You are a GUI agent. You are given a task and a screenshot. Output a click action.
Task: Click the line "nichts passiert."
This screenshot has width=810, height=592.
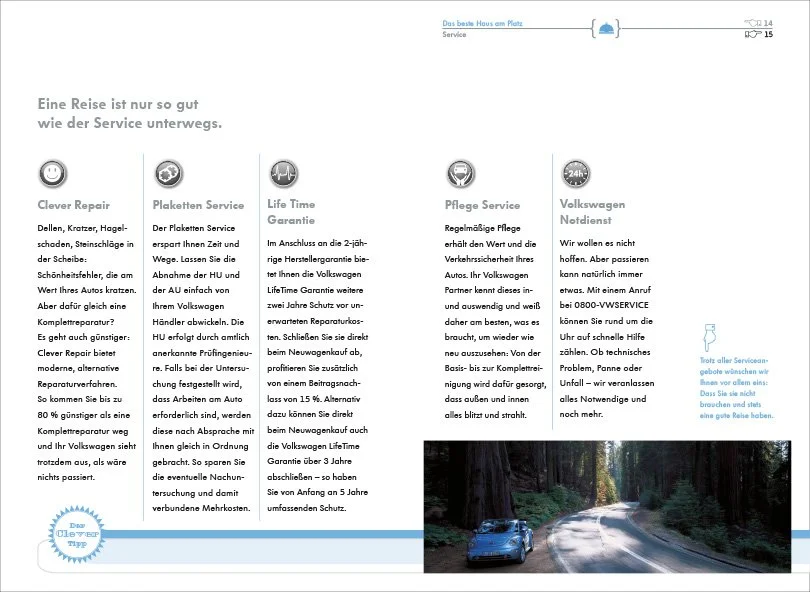coord(66,477)
